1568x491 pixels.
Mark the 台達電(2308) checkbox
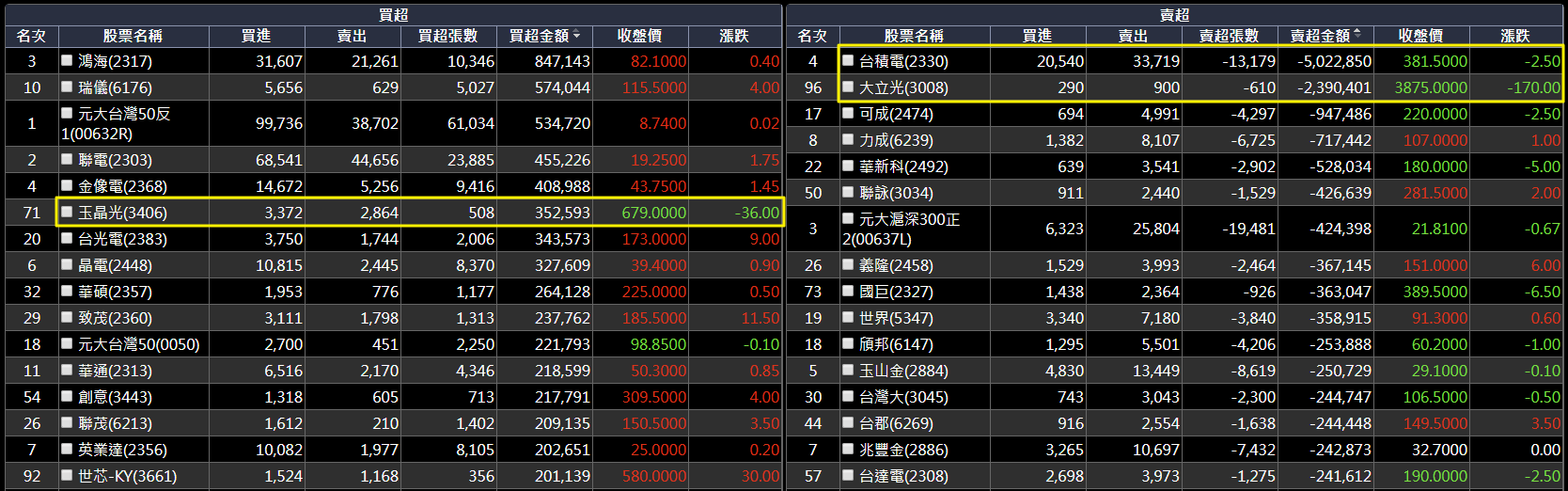pyautogui.click(x=848, y=475)
